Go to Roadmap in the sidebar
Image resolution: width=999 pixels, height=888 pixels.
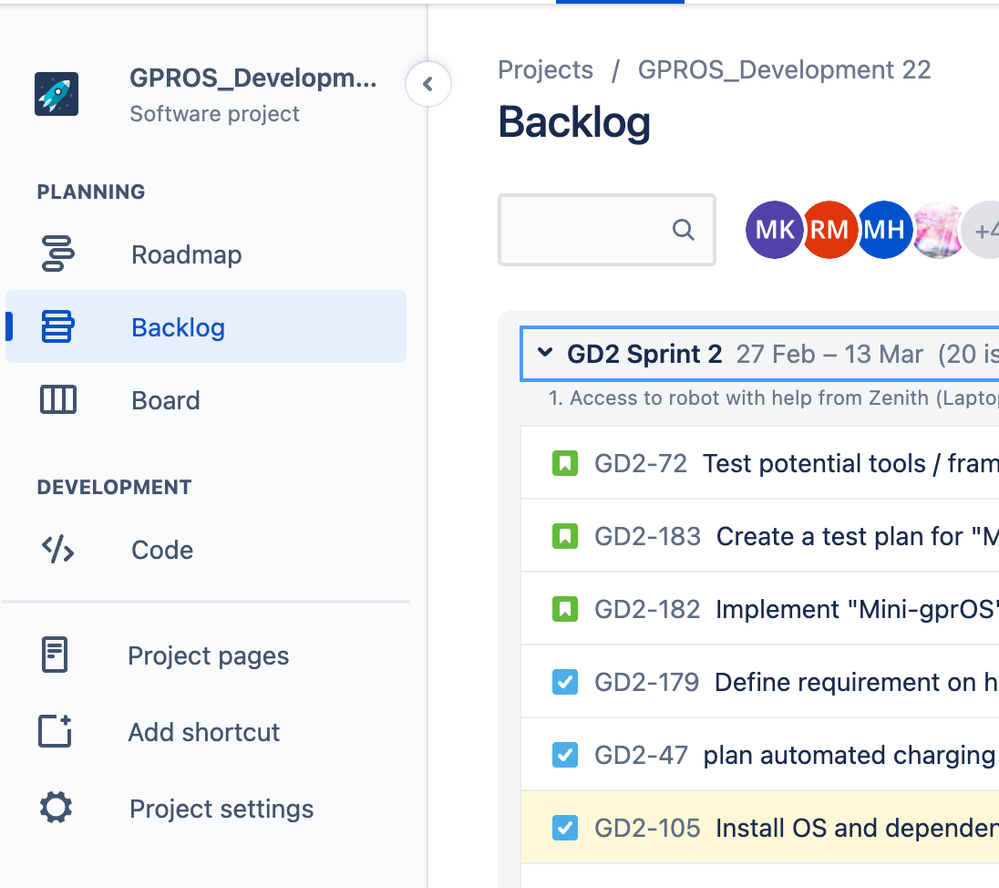point(187,255)
